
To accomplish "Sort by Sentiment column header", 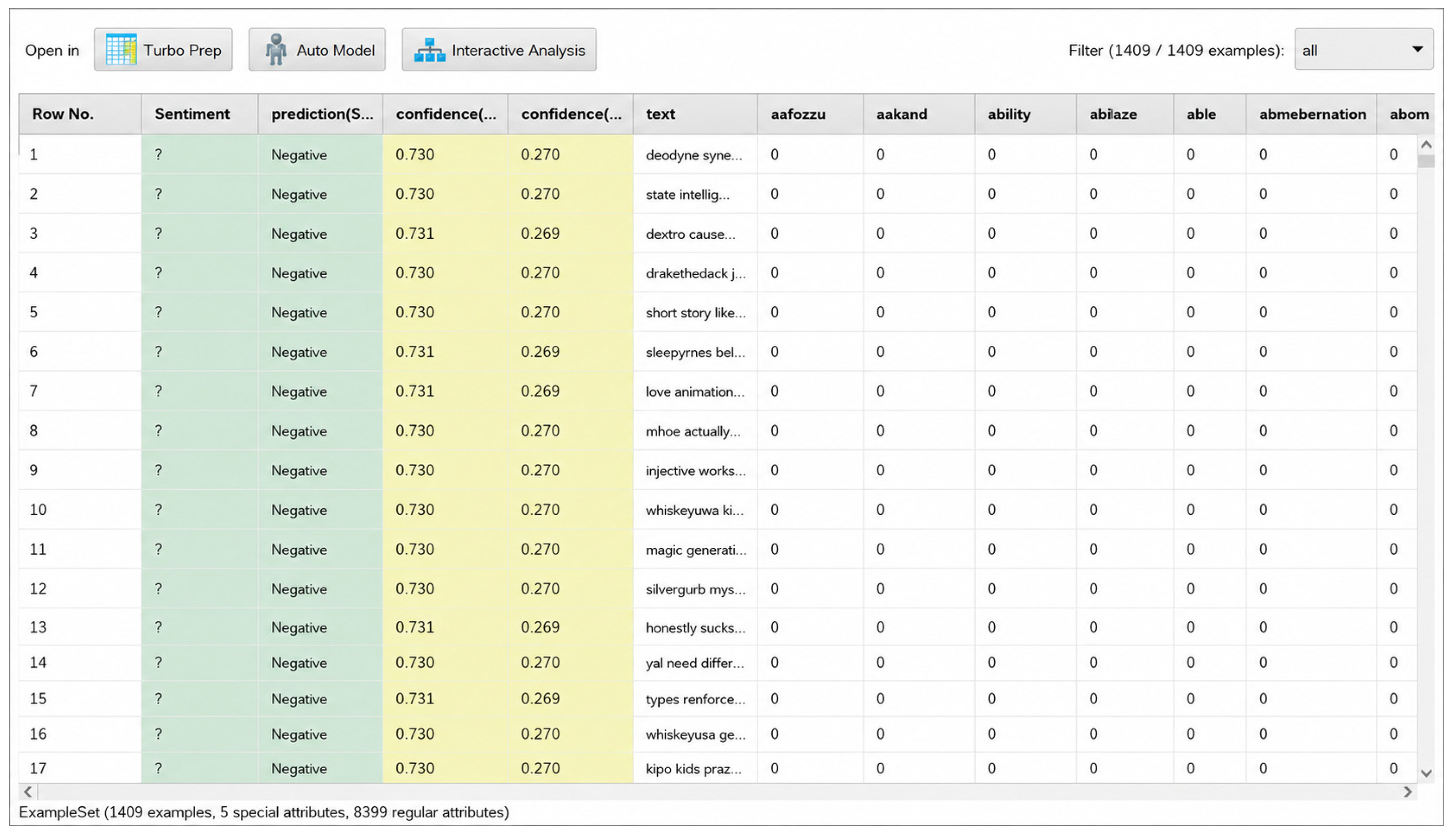I will (199, 114).
